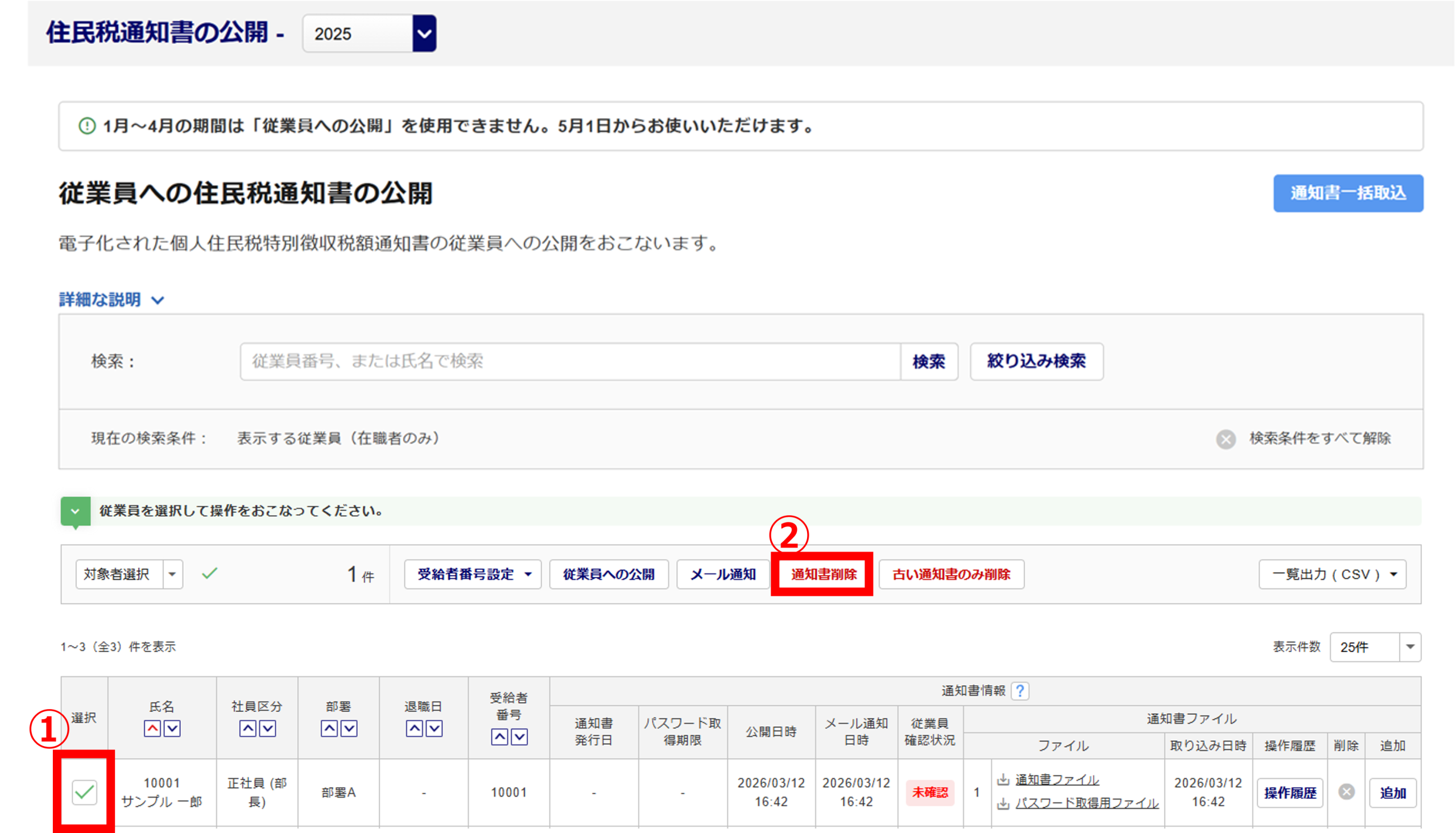This screenshot has height=833, width=1456.
Task: Click the 退職日 descending sort arrow
Action: pos(434,728)
